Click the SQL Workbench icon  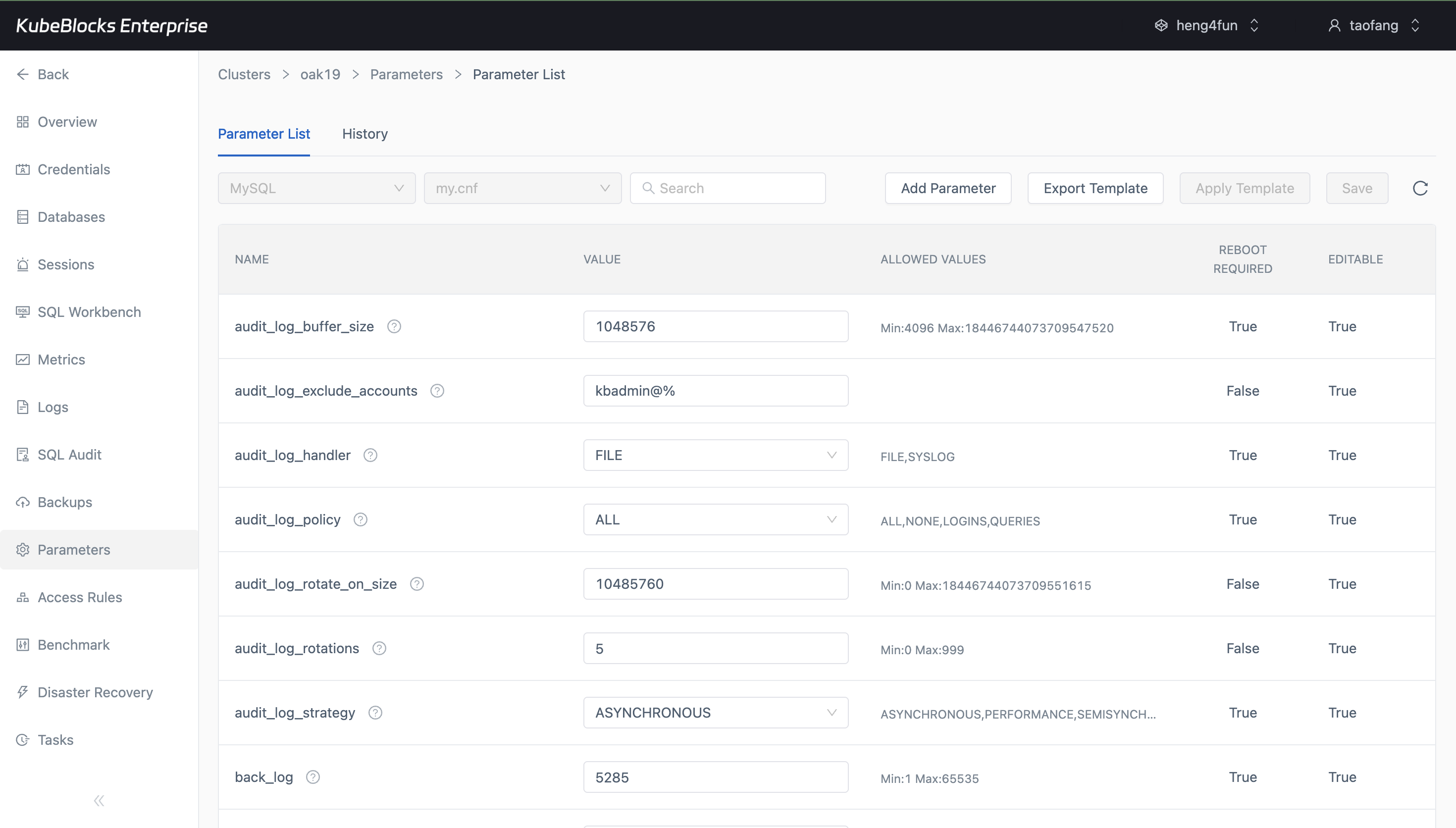tap(23, 312)
